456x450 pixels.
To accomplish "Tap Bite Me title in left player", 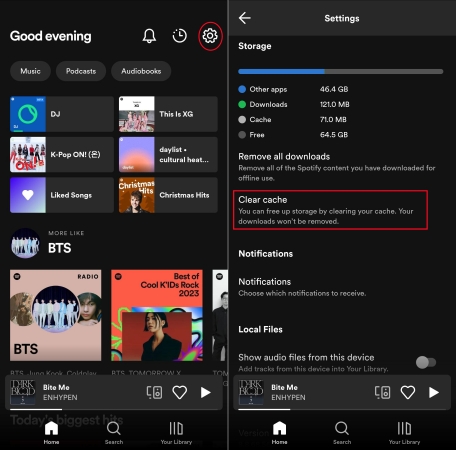I will (56, 387).
